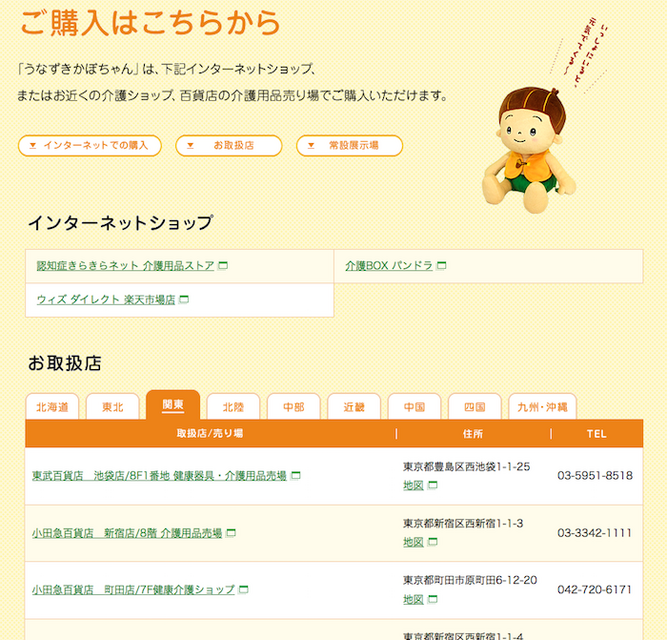This screenshot has width=667, height=640.
Task: Open 認知症きらきらネット 介護用品ストア link
Action: 125,266
